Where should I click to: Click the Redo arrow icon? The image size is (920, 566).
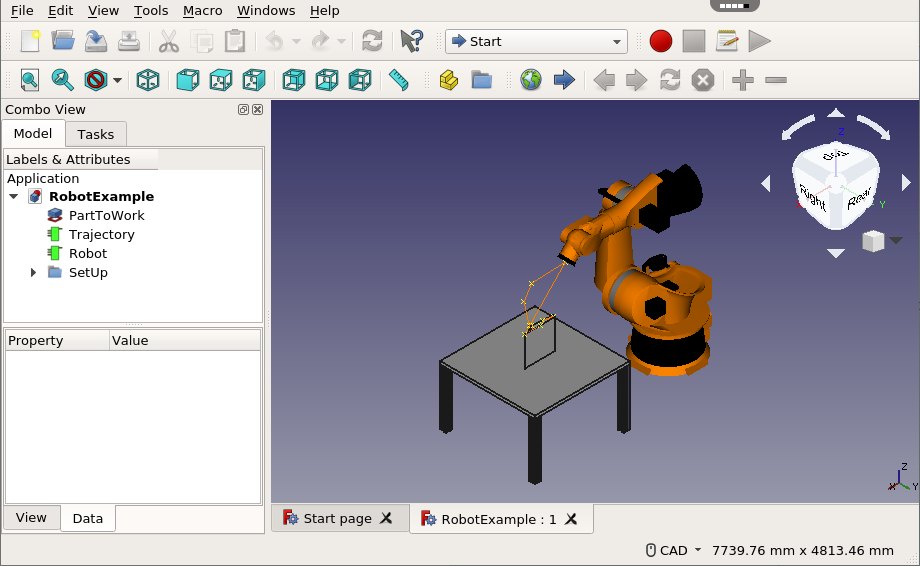[320, 41]
